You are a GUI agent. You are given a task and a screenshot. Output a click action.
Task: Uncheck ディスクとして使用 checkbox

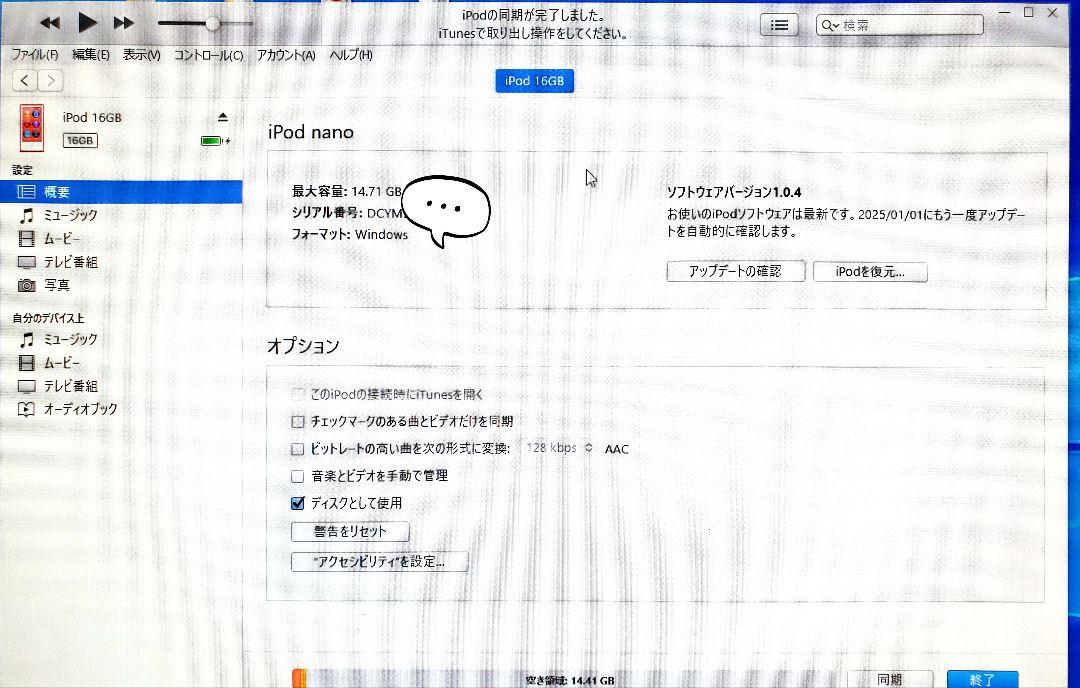click(x=298, y=503)
